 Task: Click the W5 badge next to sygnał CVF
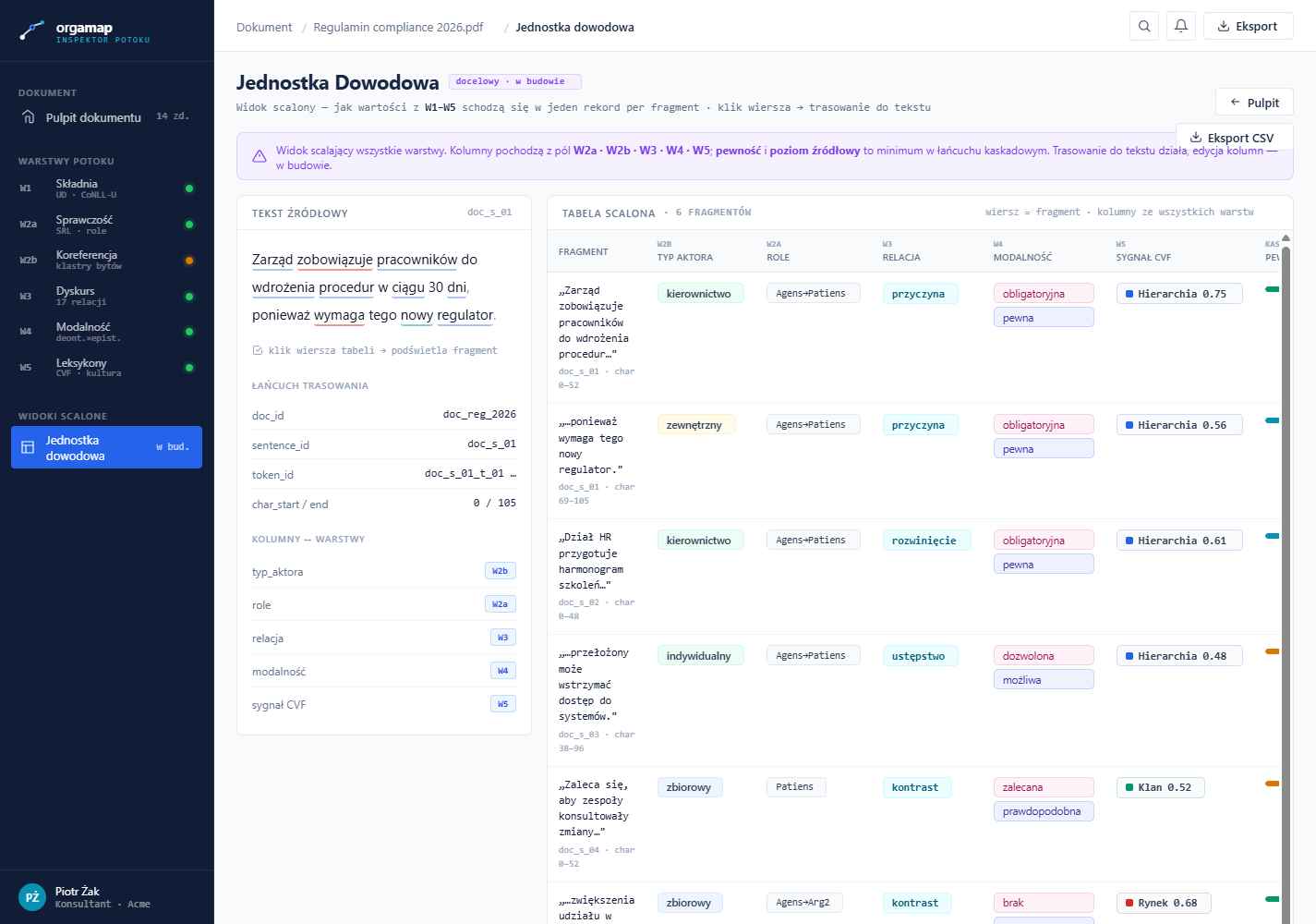[x=502, y=704]
